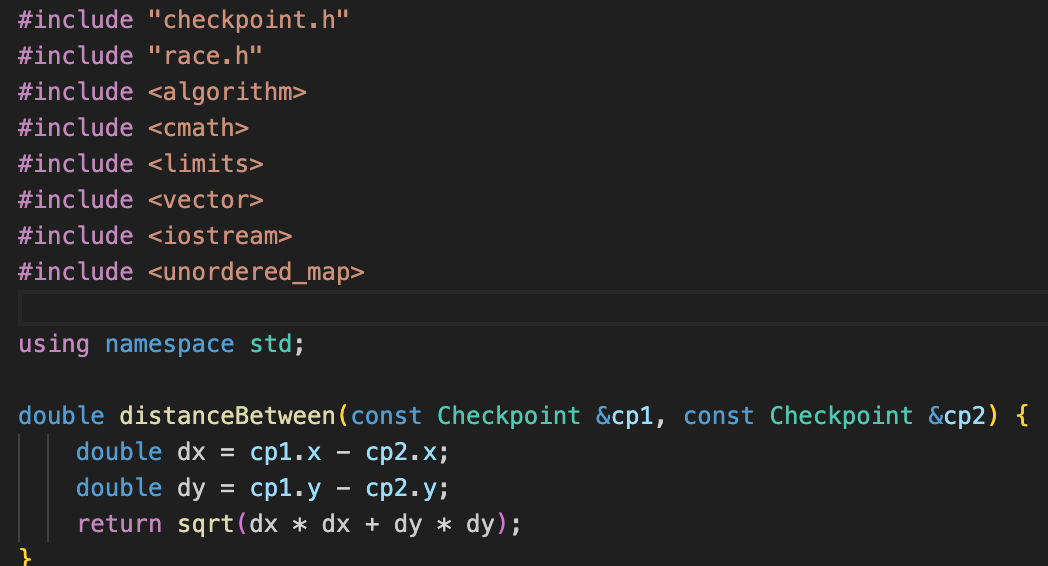Click cp2.x in the dx line

point(401,452)
